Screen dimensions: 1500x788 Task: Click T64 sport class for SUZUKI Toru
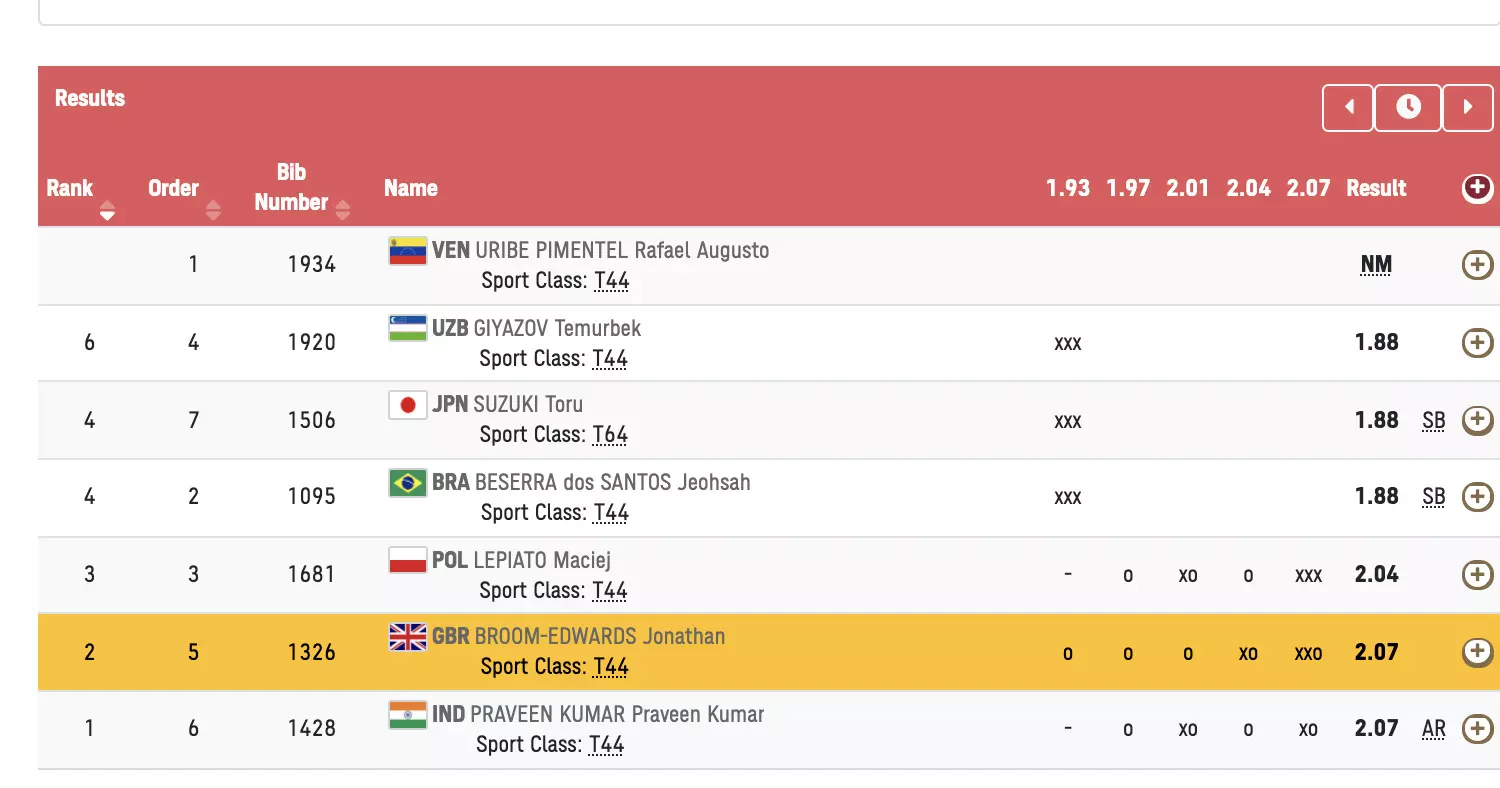pyautogui.click(x=609, y=435)
